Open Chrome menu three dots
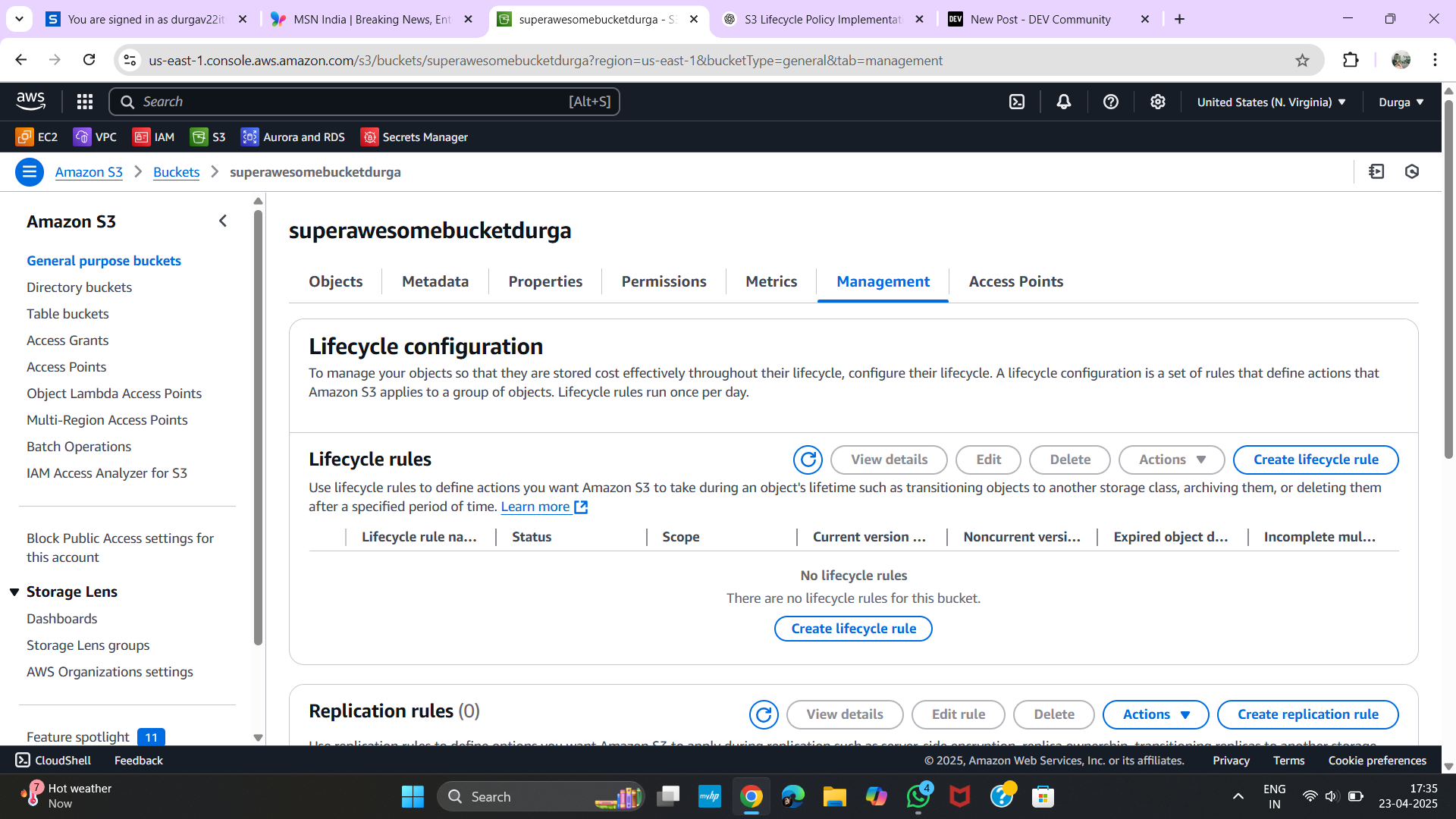The image size is (1456, 819). point(1435,60)
